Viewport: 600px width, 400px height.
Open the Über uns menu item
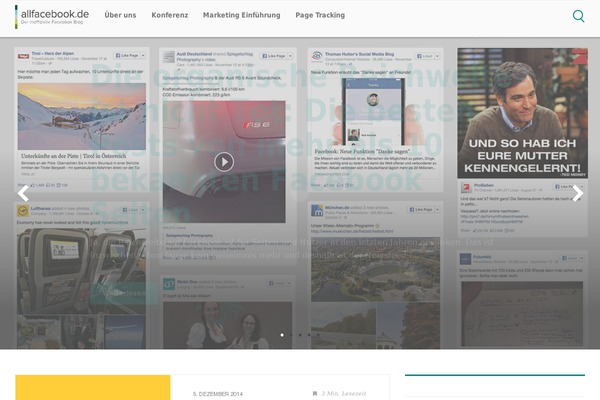(120, 15)
